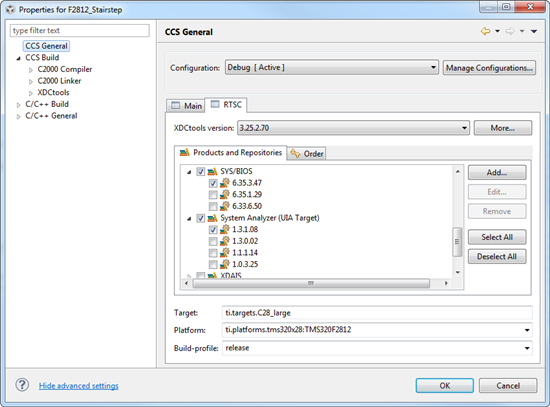
Task: Check UIA version 1.3.0.02
Action: 213,241
